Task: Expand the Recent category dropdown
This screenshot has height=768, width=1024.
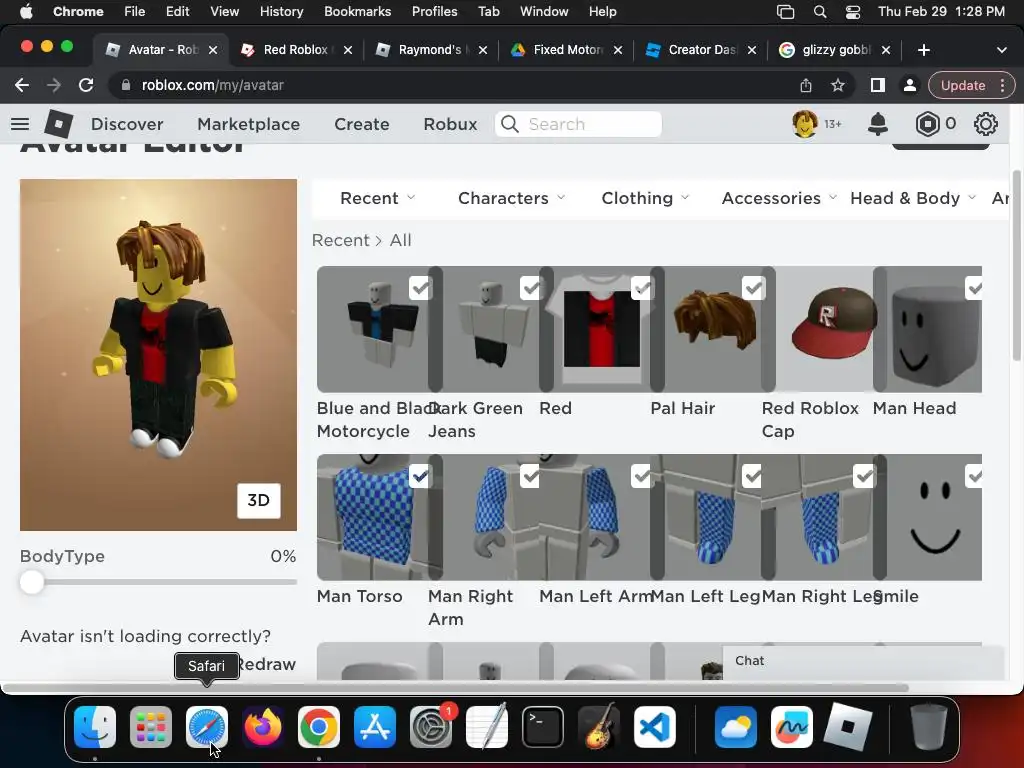Action: [x=377, y=198]
